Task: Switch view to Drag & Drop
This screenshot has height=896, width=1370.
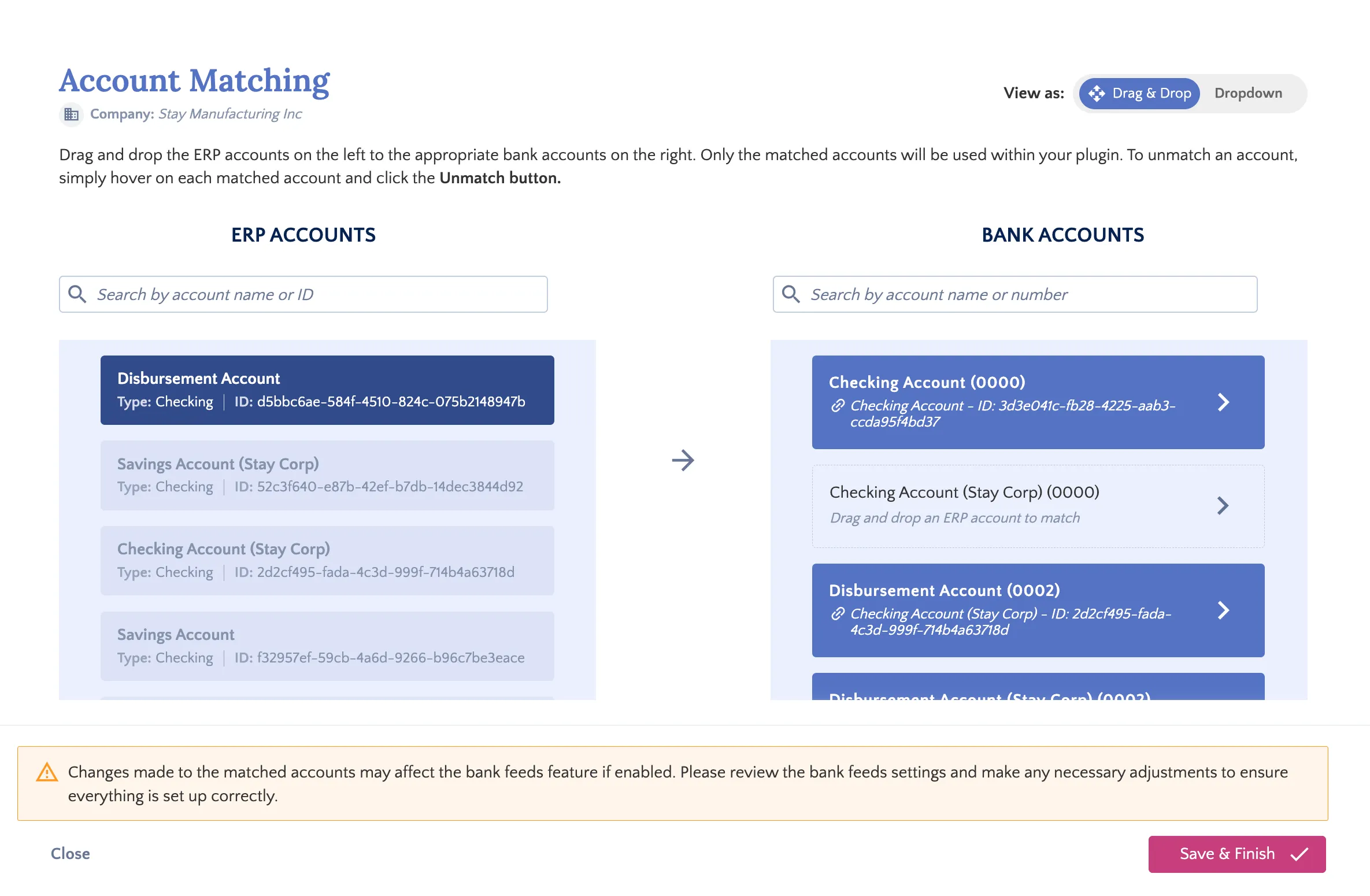Action: pos(1139,94)
